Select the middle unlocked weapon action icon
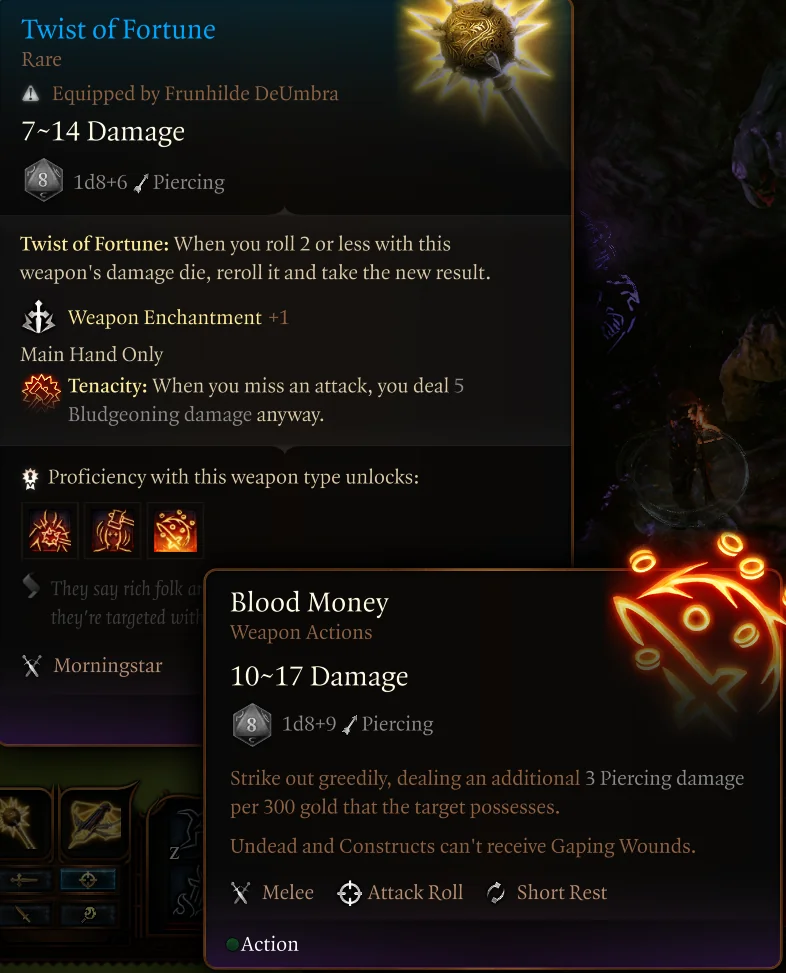The height and width of the screenshot is (973, 786). tap(113, 531)
